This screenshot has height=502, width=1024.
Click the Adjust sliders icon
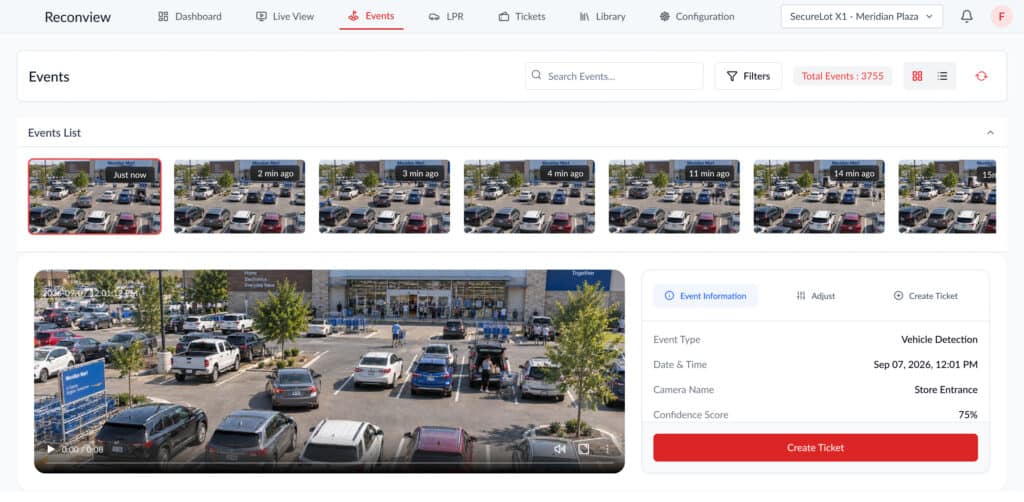coord(801,296)
